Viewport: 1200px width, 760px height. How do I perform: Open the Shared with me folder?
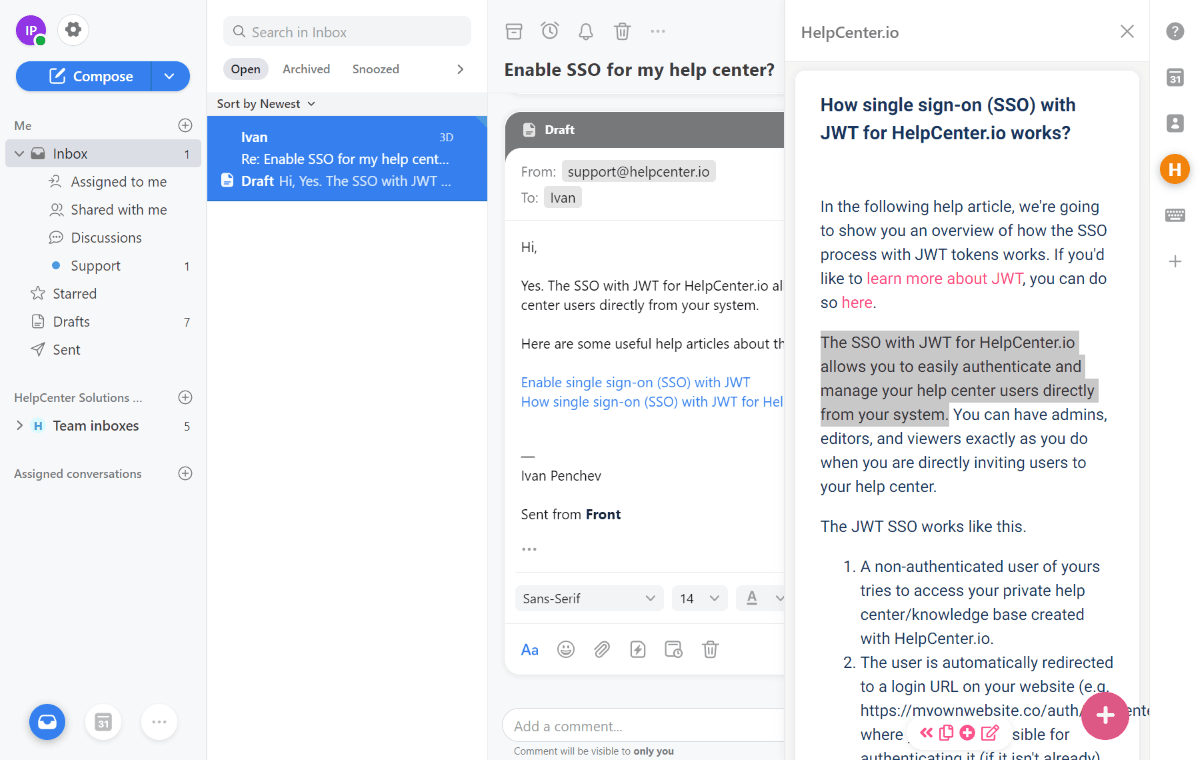pyautogui.click(x=118, y=210)
